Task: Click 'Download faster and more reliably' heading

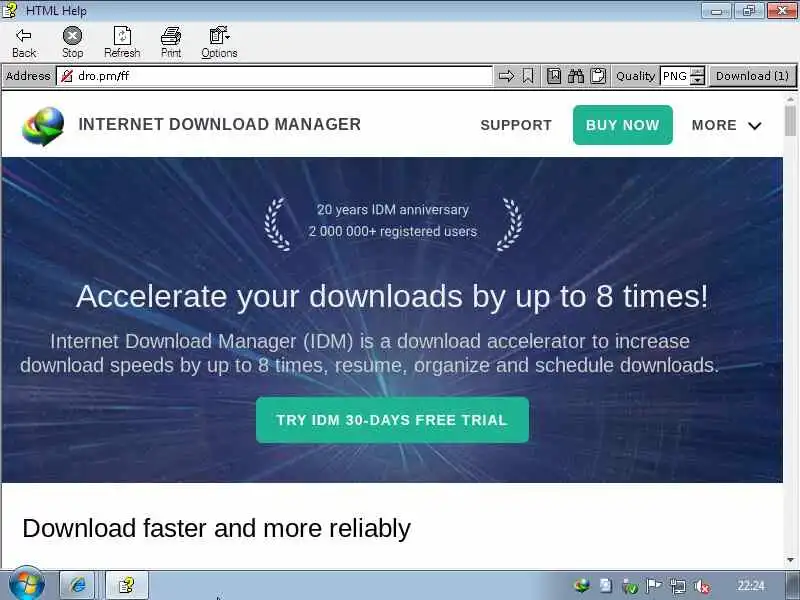Action: pos(216,529)
